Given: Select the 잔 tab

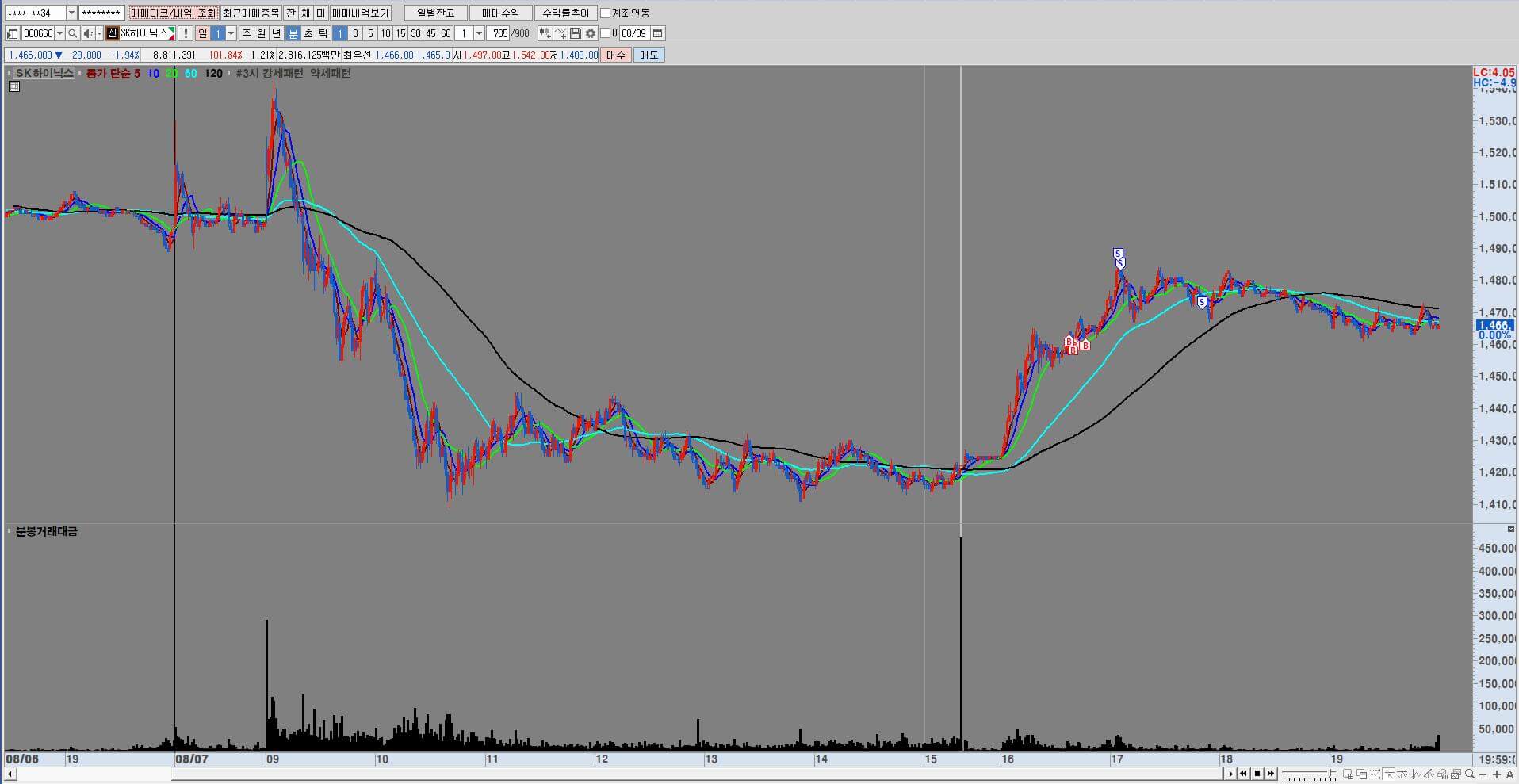Looking at the screenshot, I should (x=291, y=13).
